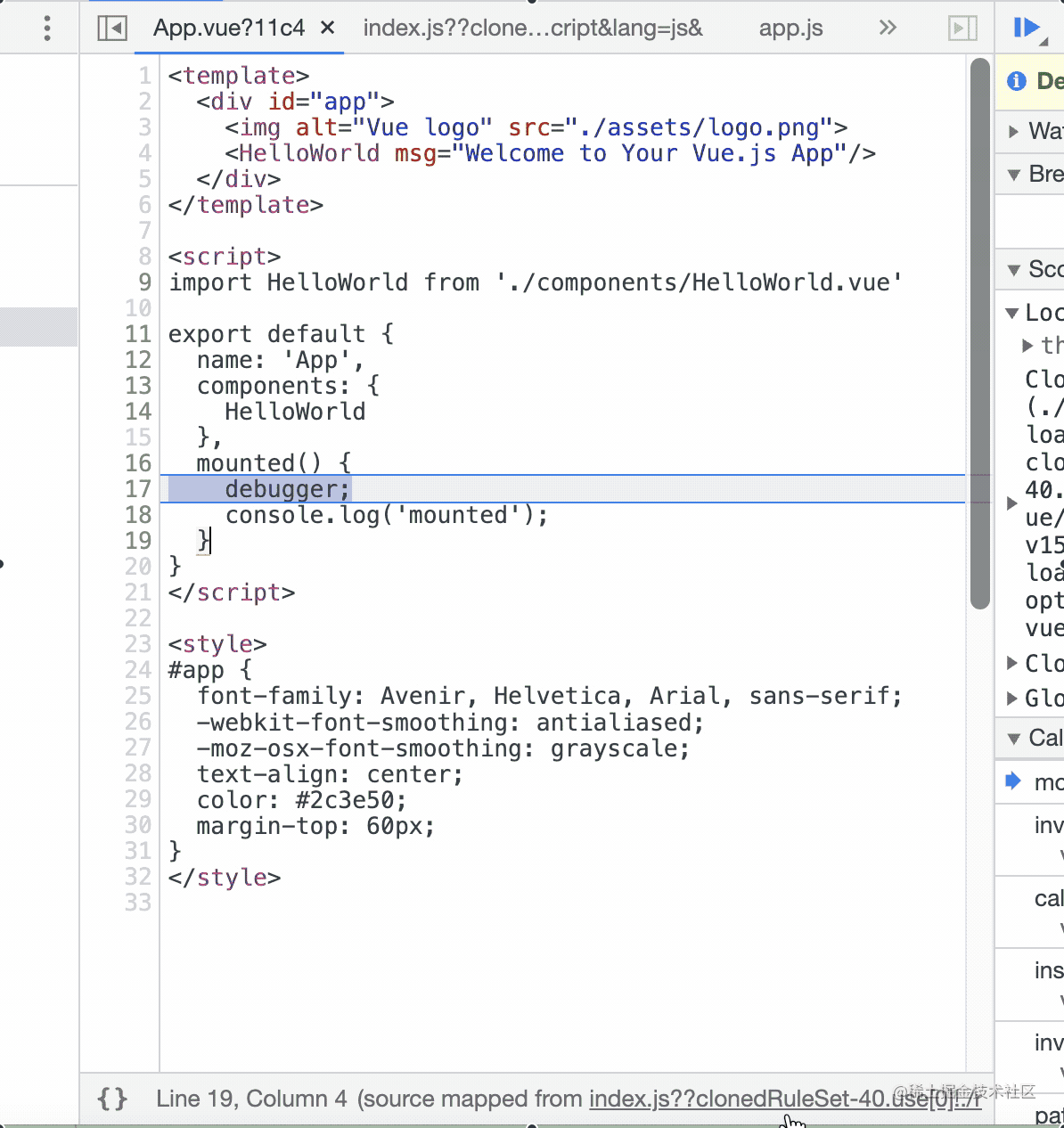Switch to the index.js??clone tab
This screenshot has height=1128, width=1064.
533,28
